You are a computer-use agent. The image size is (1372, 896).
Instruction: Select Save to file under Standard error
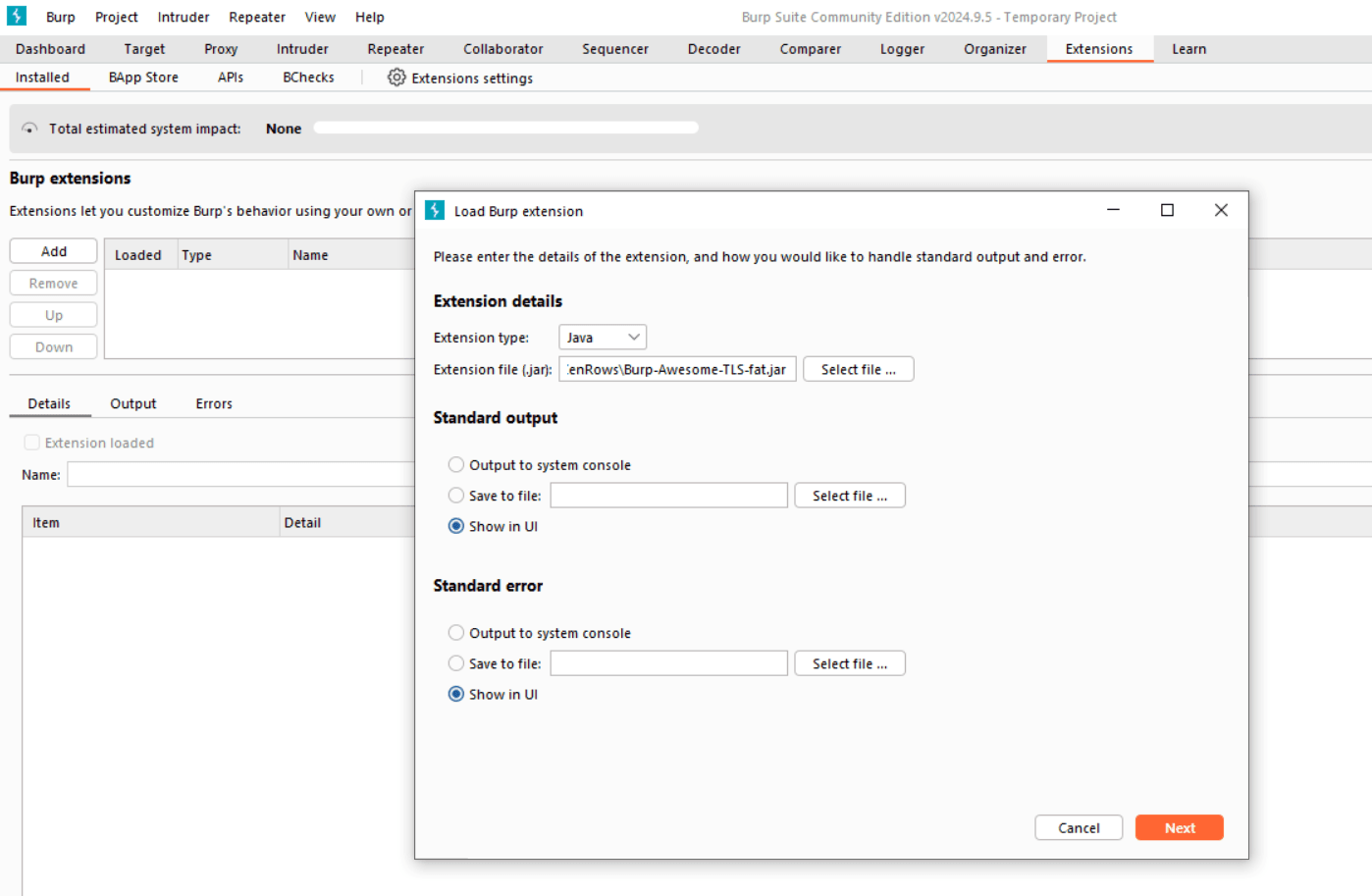pos(456,663)
